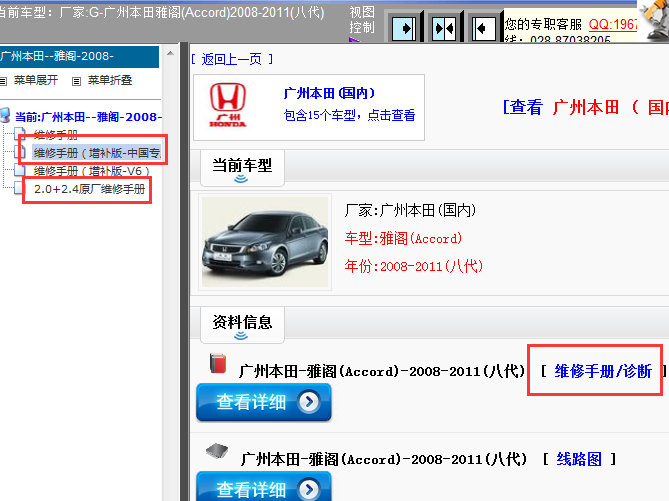
Task: Open the 维修手册/诊断 link
Action: (603, 371)
